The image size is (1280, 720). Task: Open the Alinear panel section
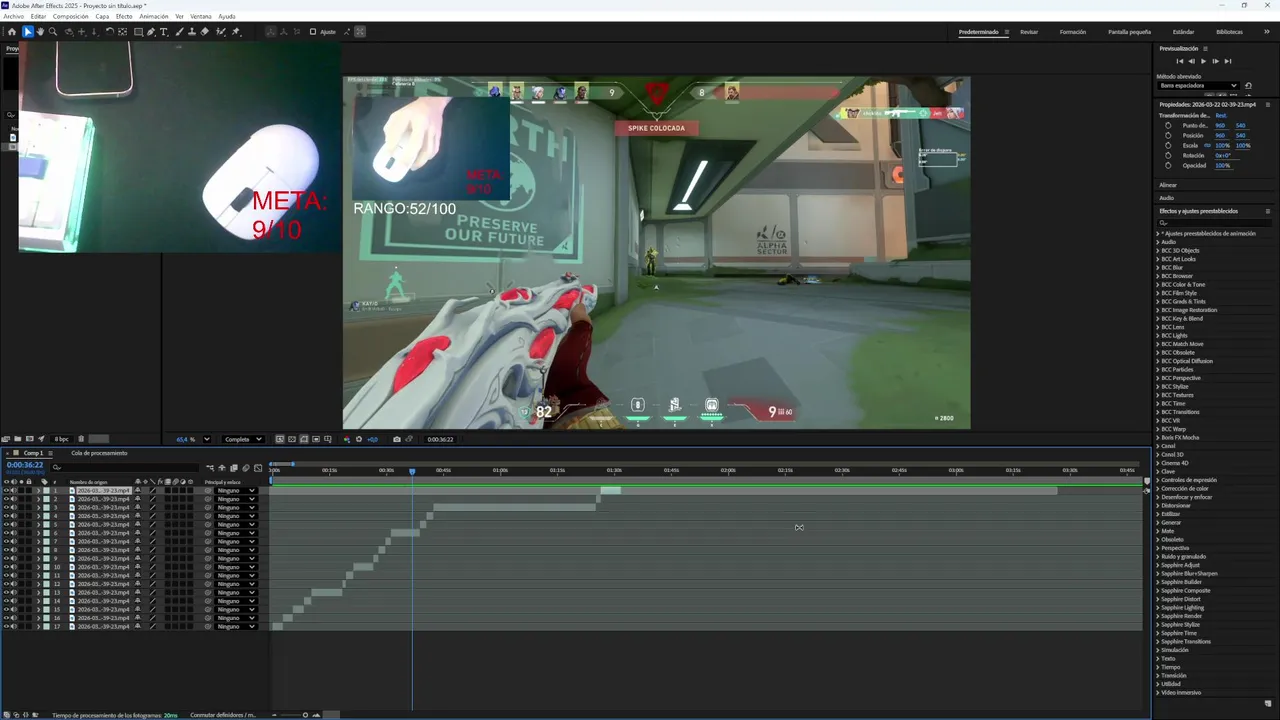click(x=1168, y=185)
